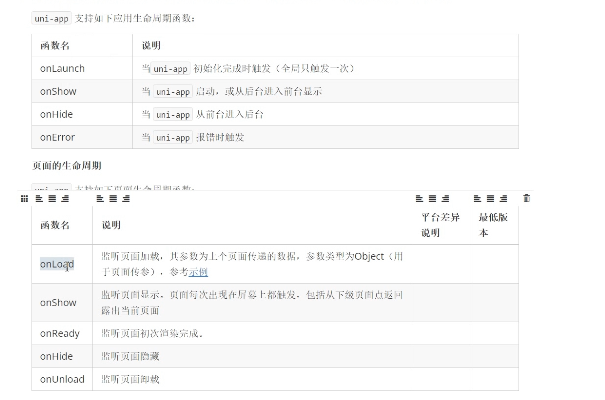Center-align the 最低版本 column
This screenshot has width=605, height=400.
click(x=490, y=199)
